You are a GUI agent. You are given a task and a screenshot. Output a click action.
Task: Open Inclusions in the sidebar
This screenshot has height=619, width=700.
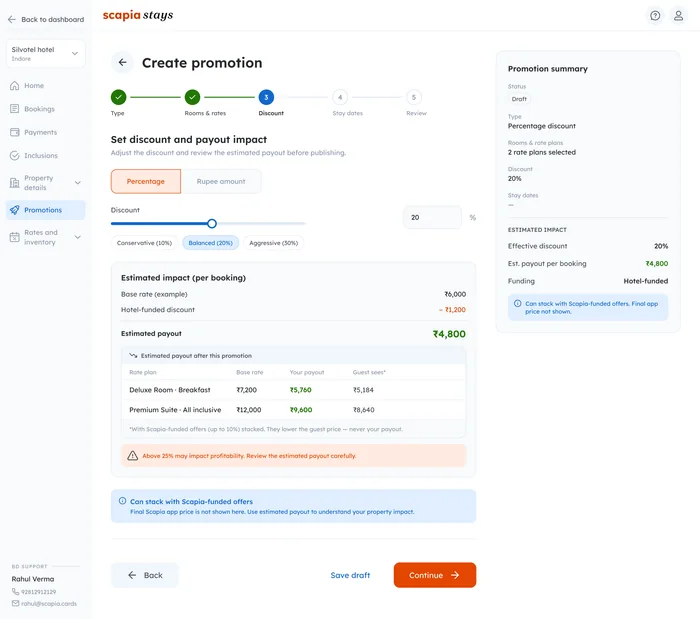point(46,155)
